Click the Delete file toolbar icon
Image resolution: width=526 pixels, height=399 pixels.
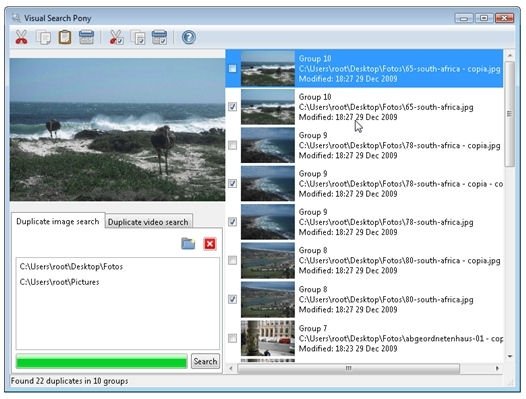click(x=86, y=37)
